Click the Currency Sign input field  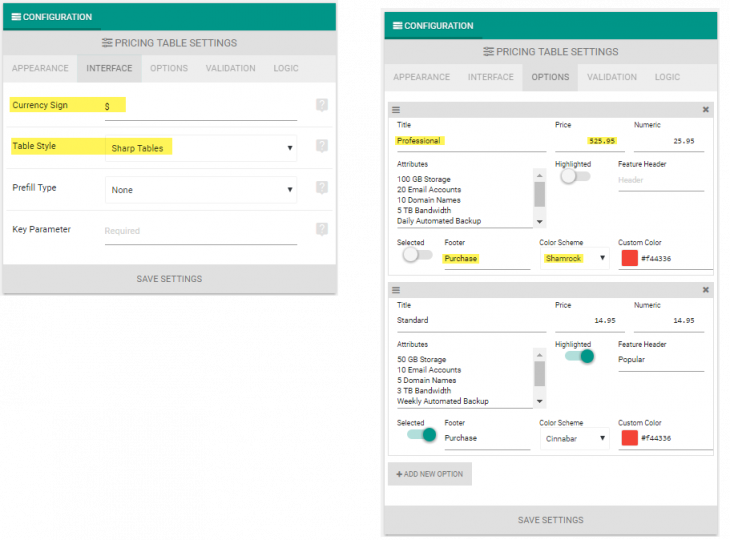coord(201,110)
